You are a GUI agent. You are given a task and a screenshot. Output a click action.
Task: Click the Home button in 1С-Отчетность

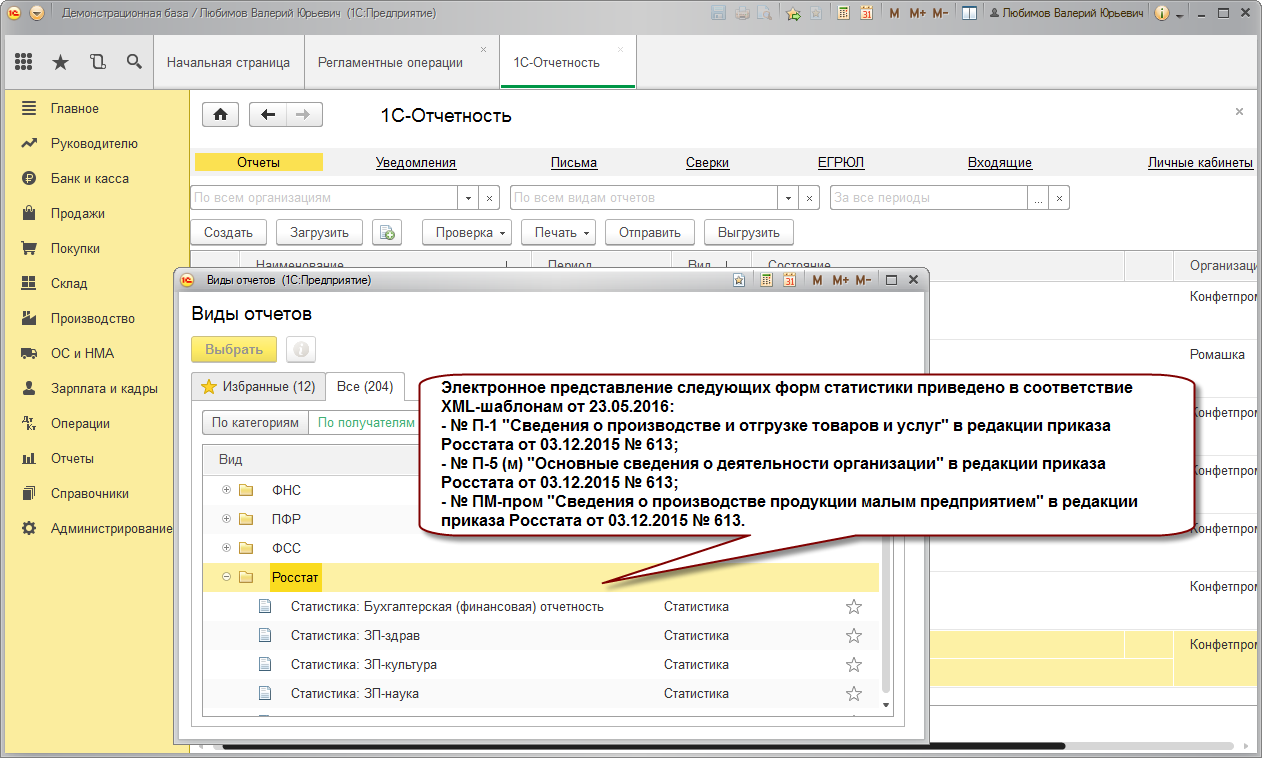pos(220,115)
